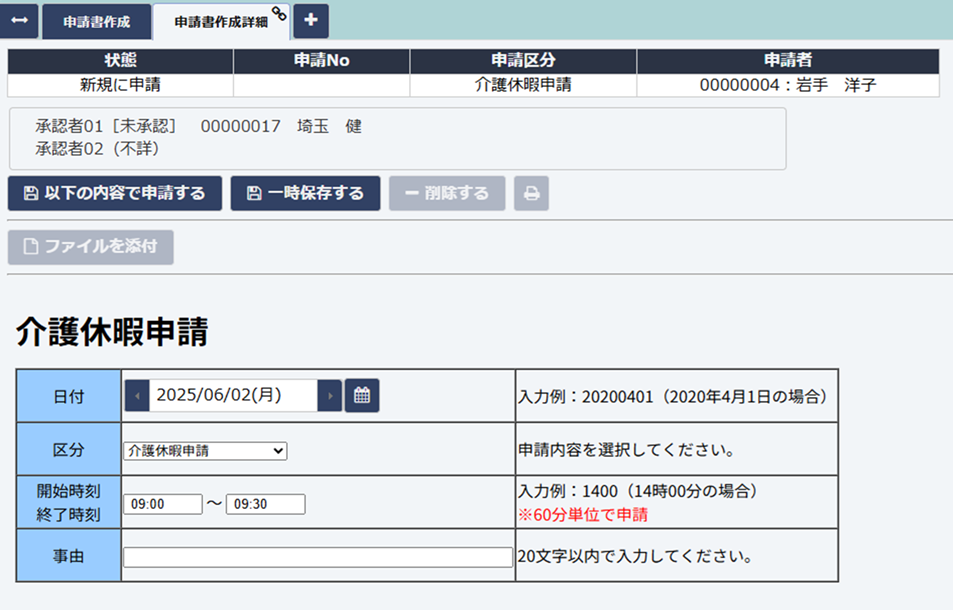Focus the end time field 09:30
This screenshot has width=953, height=610.
[x=265, y=504]
